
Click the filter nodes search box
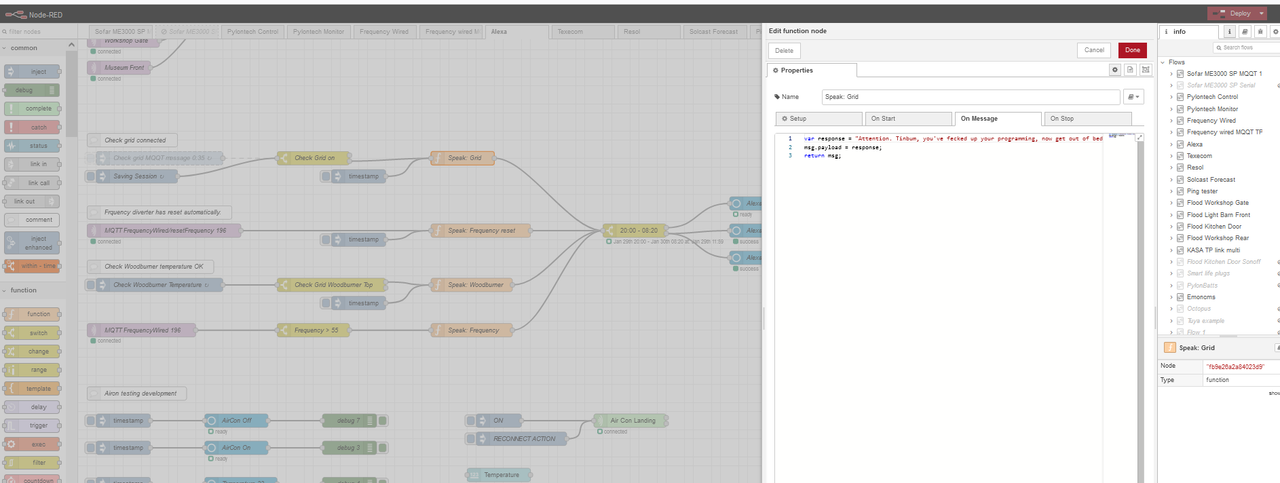tap(38, 31)
